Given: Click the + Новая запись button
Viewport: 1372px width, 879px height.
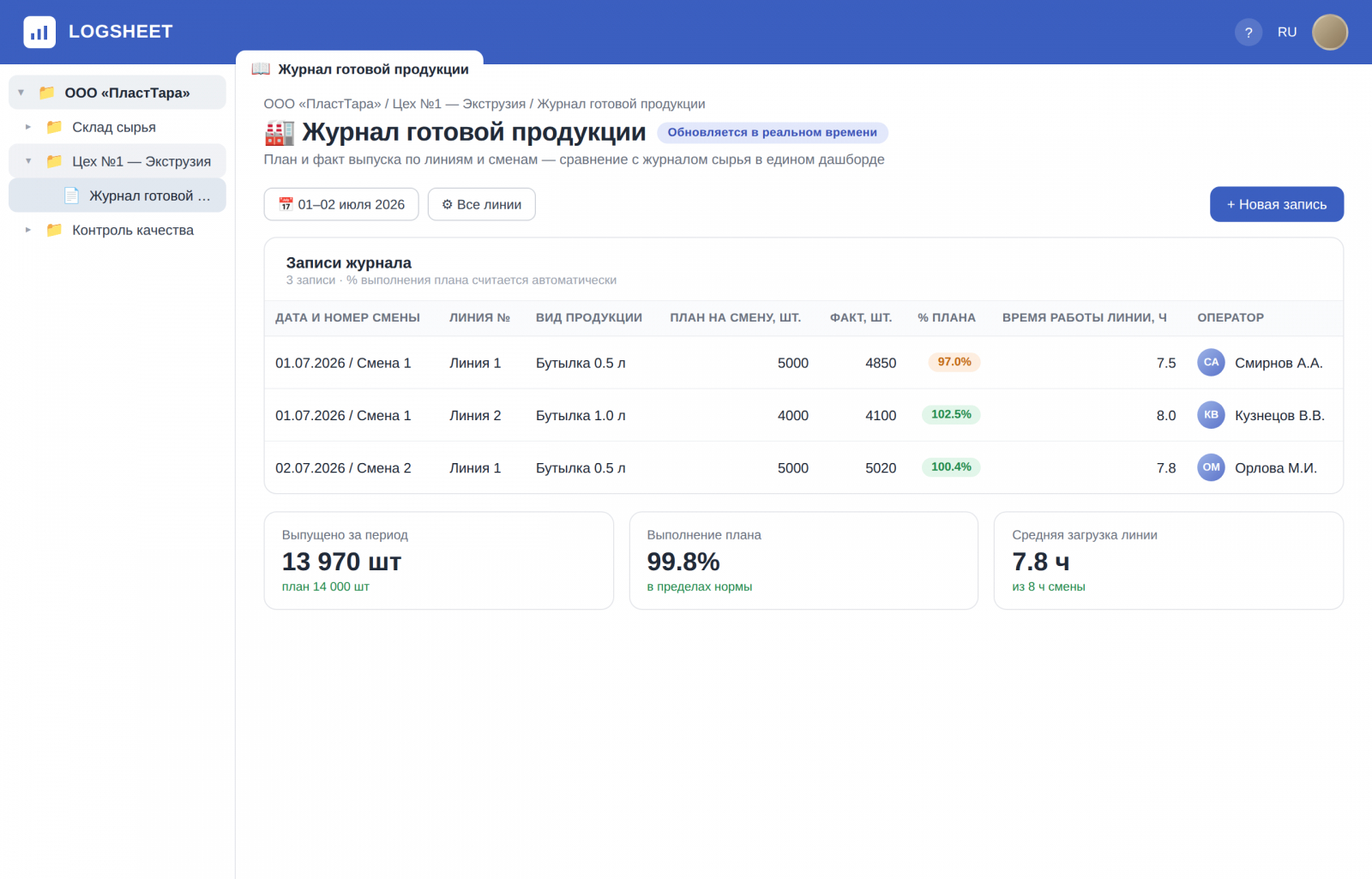Looking at the screenshot, I should (x=1277, y=204).
